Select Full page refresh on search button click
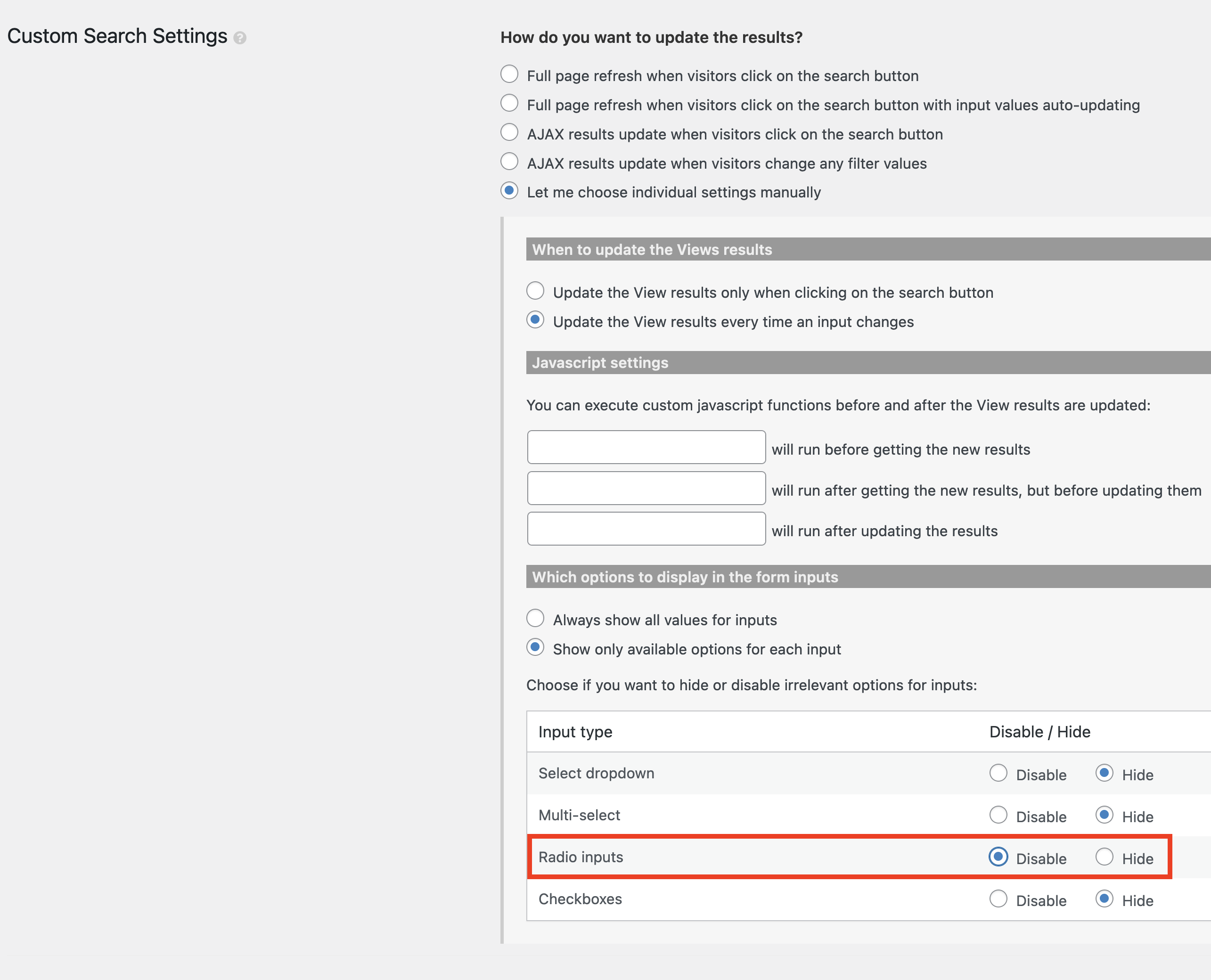Screen dimensions: 1211x980 pos(509,74)
